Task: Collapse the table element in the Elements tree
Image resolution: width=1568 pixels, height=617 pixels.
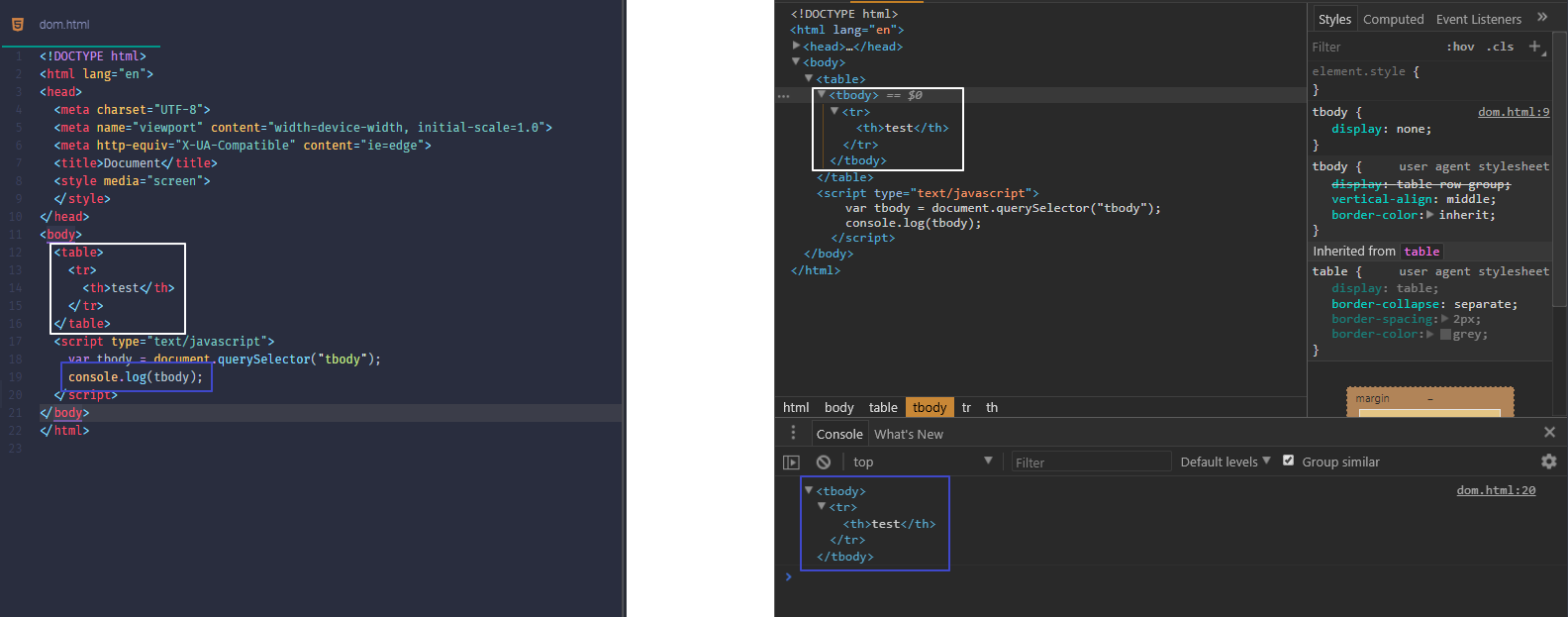Action: pyautogui.click(x=809, y=78)
